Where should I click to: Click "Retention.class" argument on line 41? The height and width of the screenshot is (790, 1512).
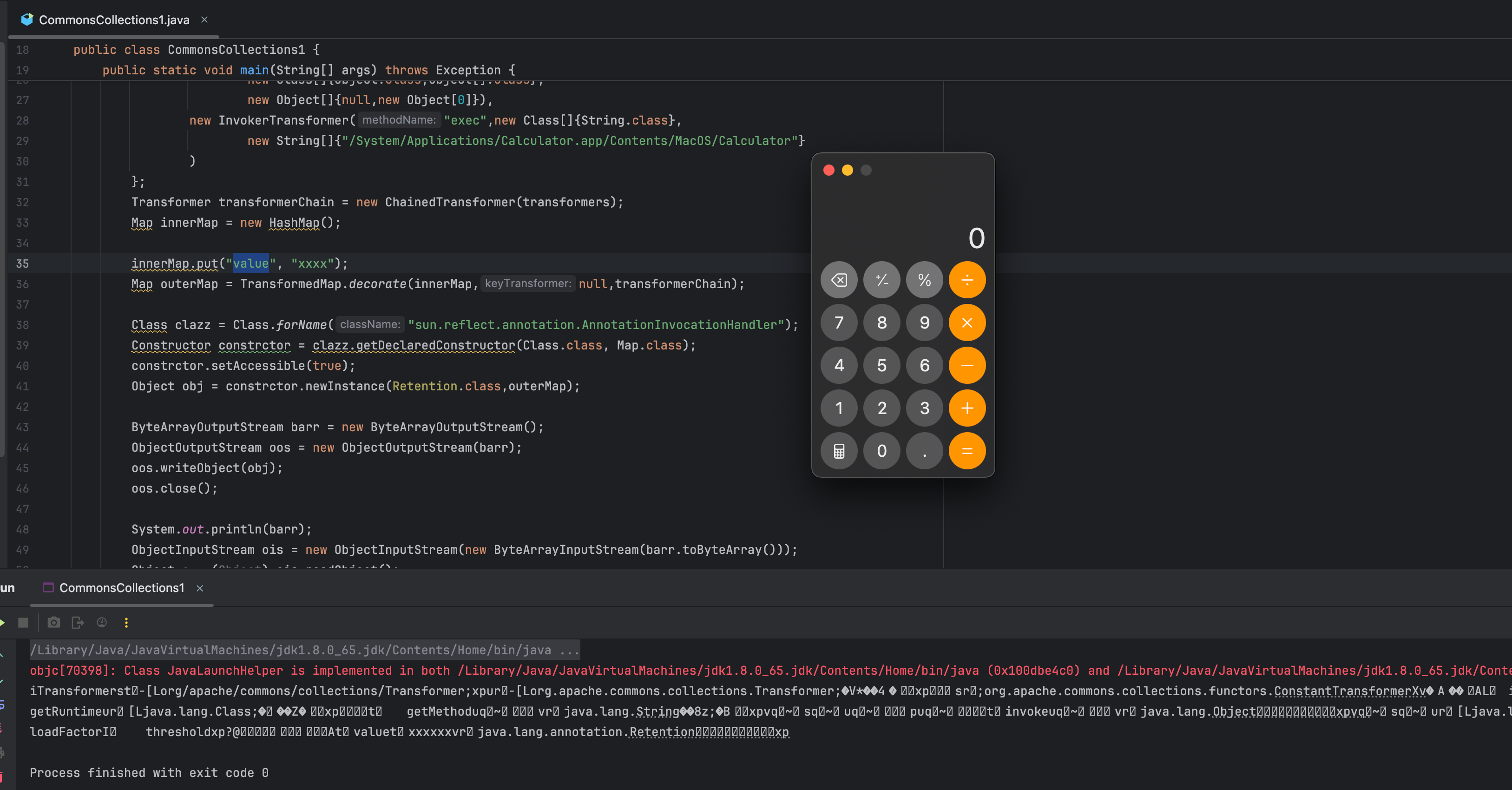[446, 386]
